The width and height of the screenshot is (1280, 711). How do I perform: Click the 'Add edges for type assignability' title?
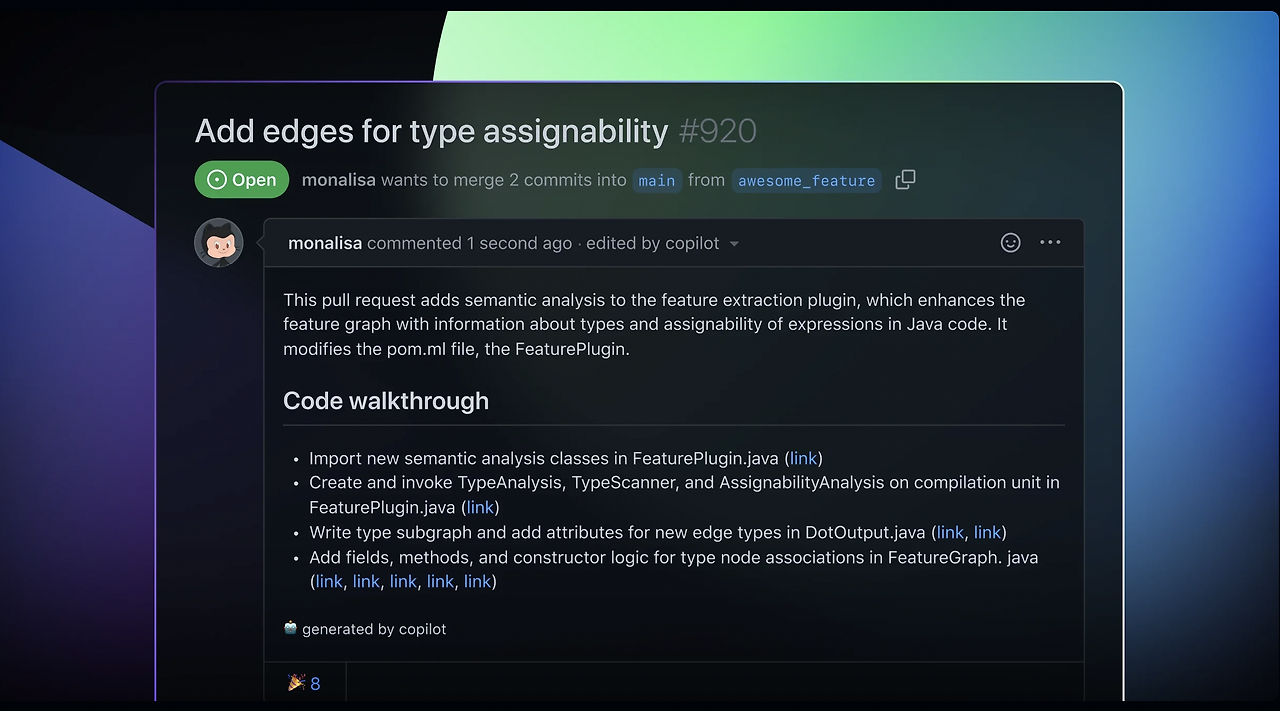pyautogui.click(x=431, y=131)
